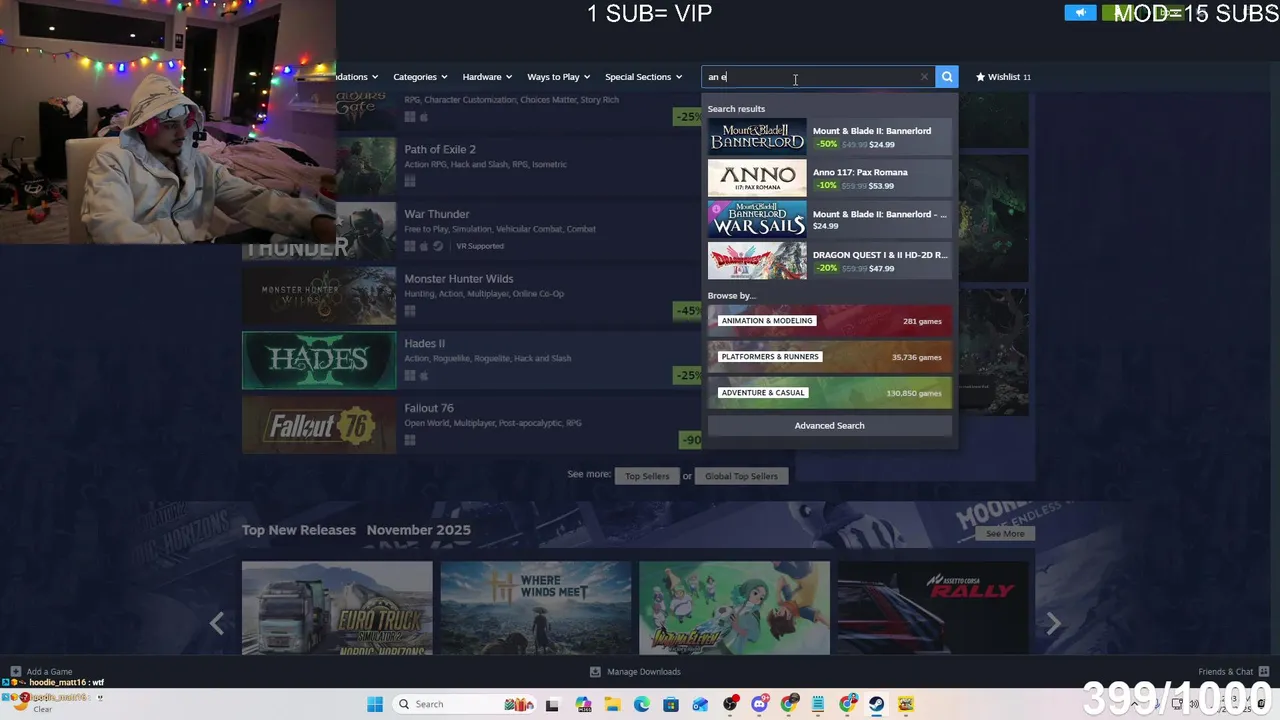Open Euro Truck Simulator 2 thumbnail

(x=337, y=608)
